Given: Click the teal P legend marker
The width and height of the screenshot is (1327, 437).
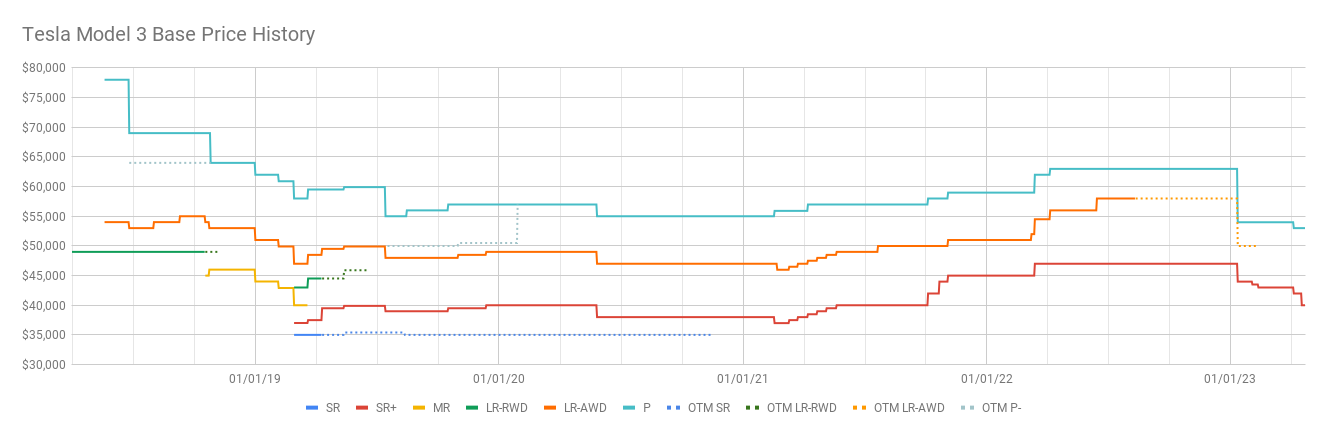Looking at the screenshot, I should [627, 408].
